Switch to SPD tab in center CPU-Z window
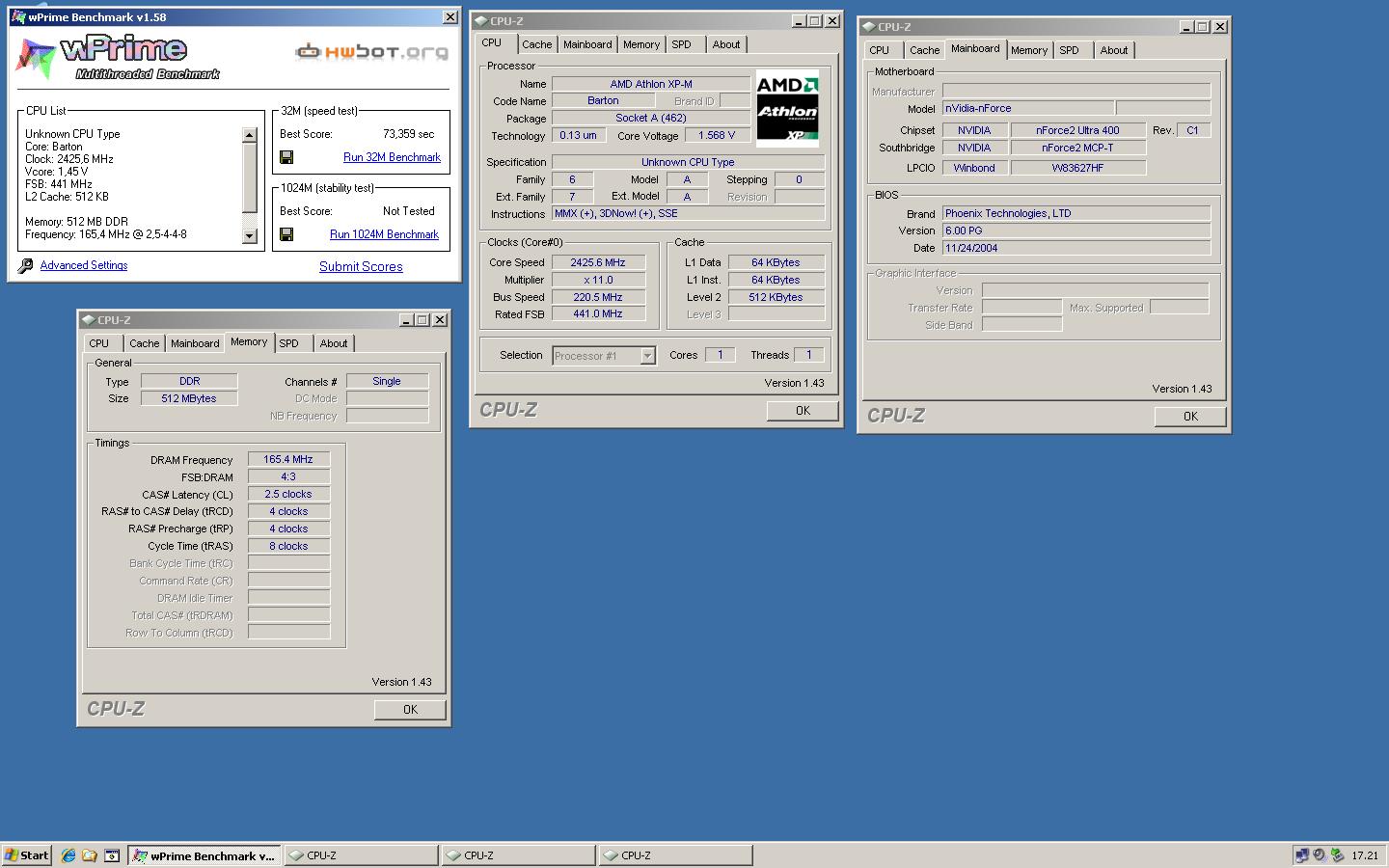The height and width of the screenshot is (868, 1389). click(x=681, y=44)
